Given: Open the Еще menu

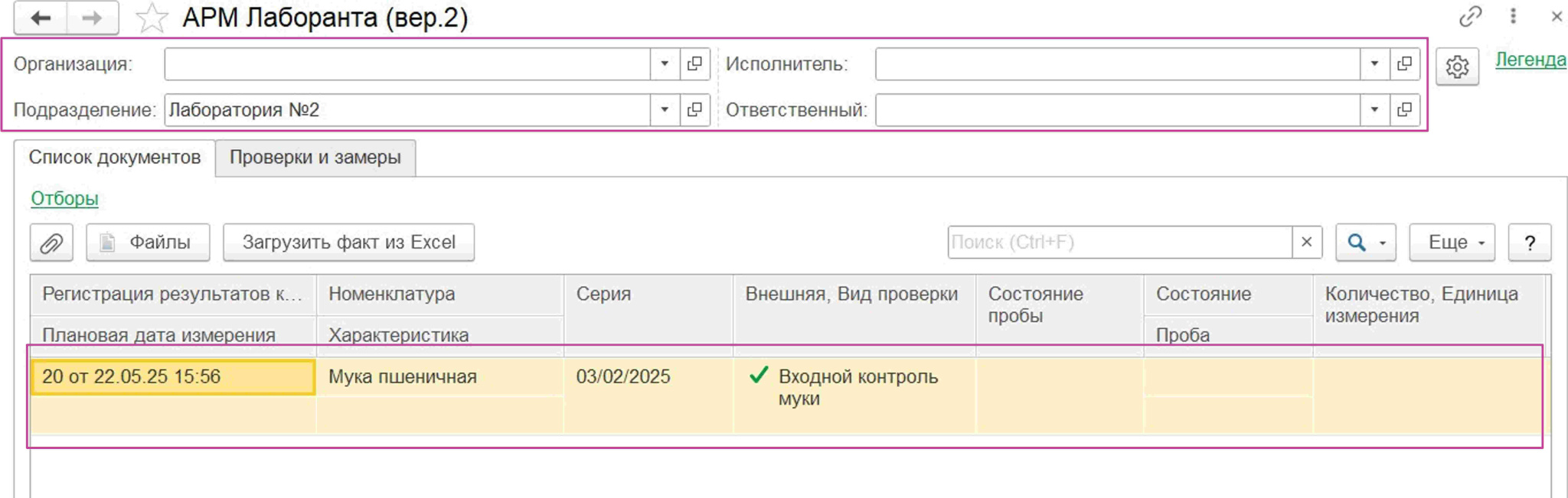Looking at the screenshot, I should coord(1452,243).
